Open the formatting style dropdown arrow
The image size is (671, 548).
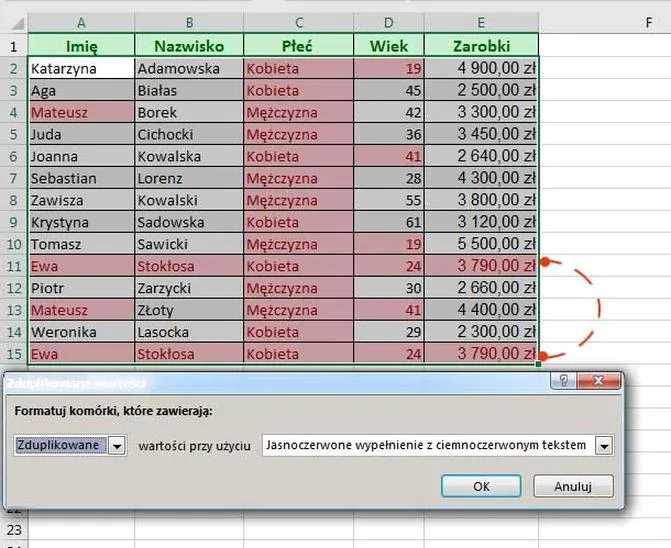(604, 446)
